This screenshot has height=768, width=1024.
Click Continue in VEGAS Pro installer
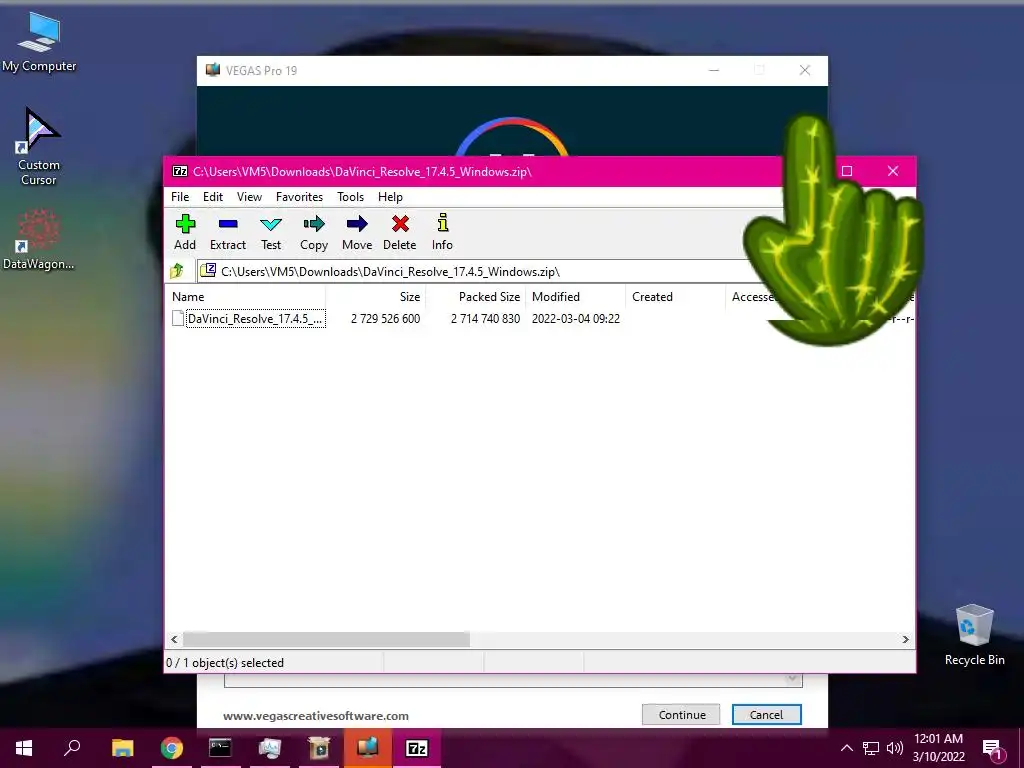(x=681, y=714)
